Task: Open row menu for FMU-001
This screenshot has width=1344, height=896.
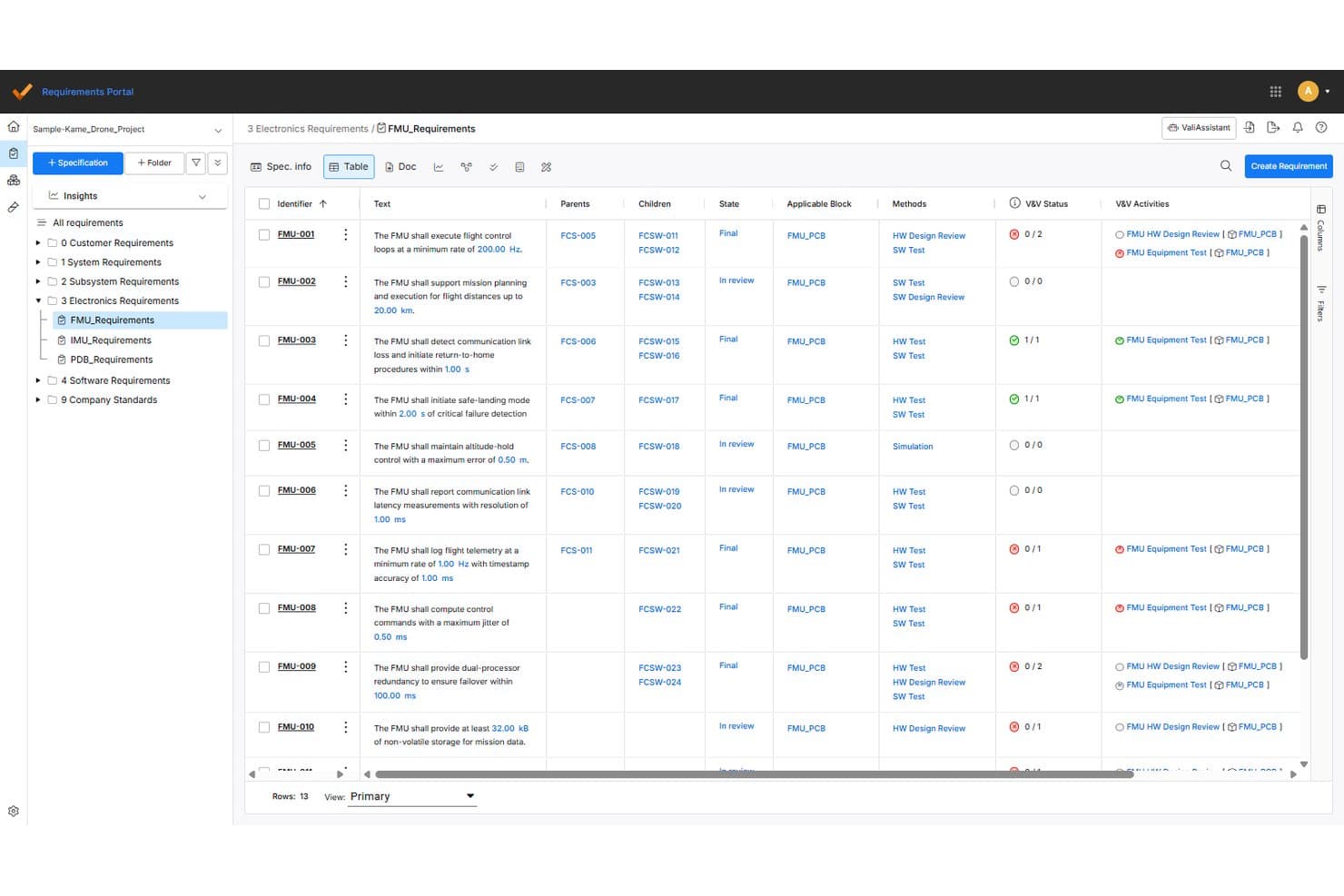Action: [x=345, y=234]
